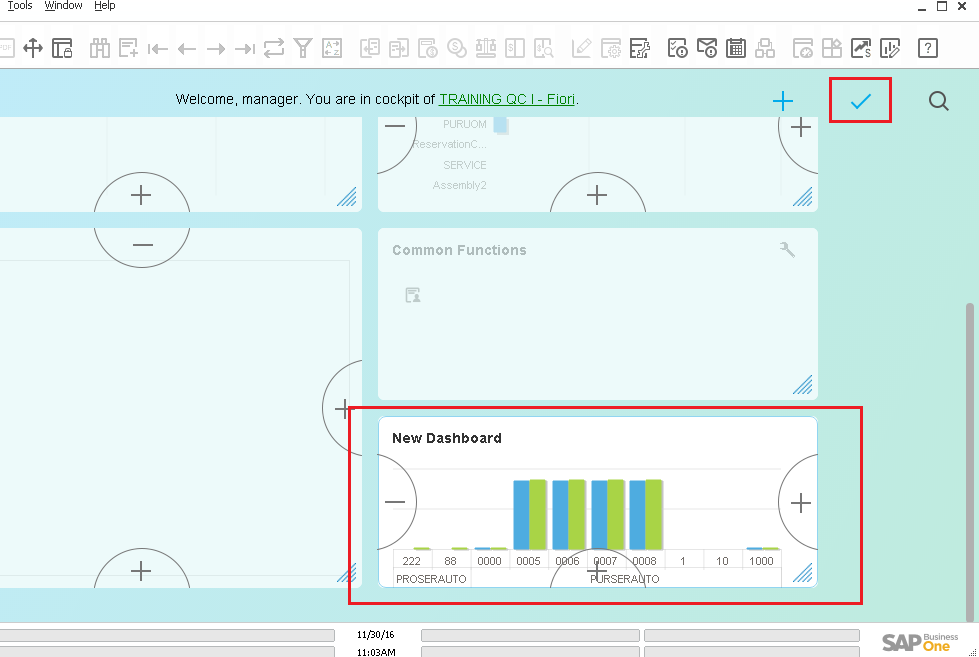Open the Calendar toolbar icon

(x=735, y=47)
